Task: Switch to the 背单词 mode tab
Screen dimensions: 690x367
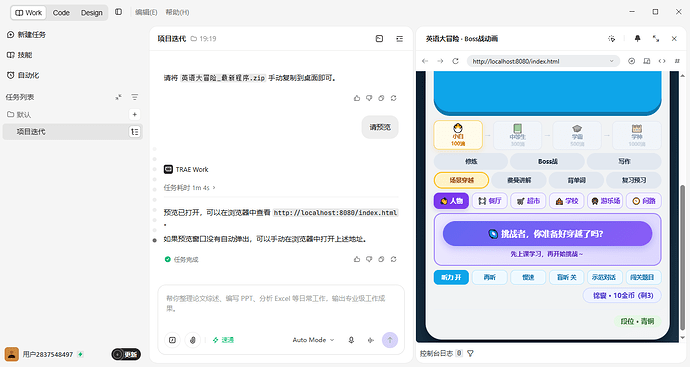Action: 576,180
